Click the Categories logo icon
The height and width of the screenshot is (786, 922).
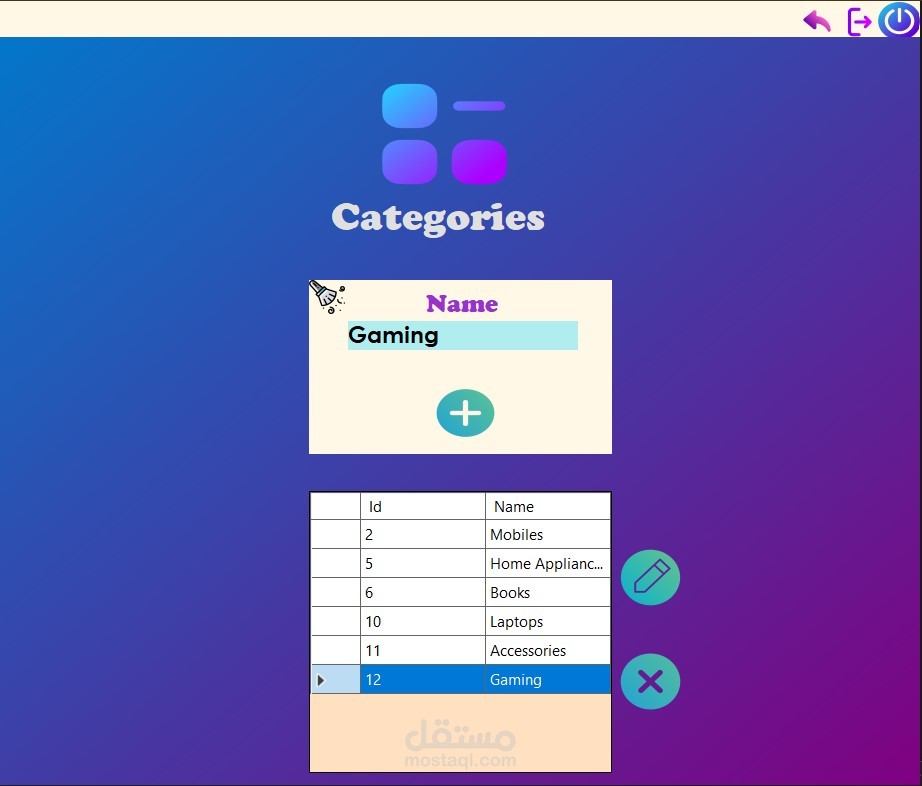[444, 134]
